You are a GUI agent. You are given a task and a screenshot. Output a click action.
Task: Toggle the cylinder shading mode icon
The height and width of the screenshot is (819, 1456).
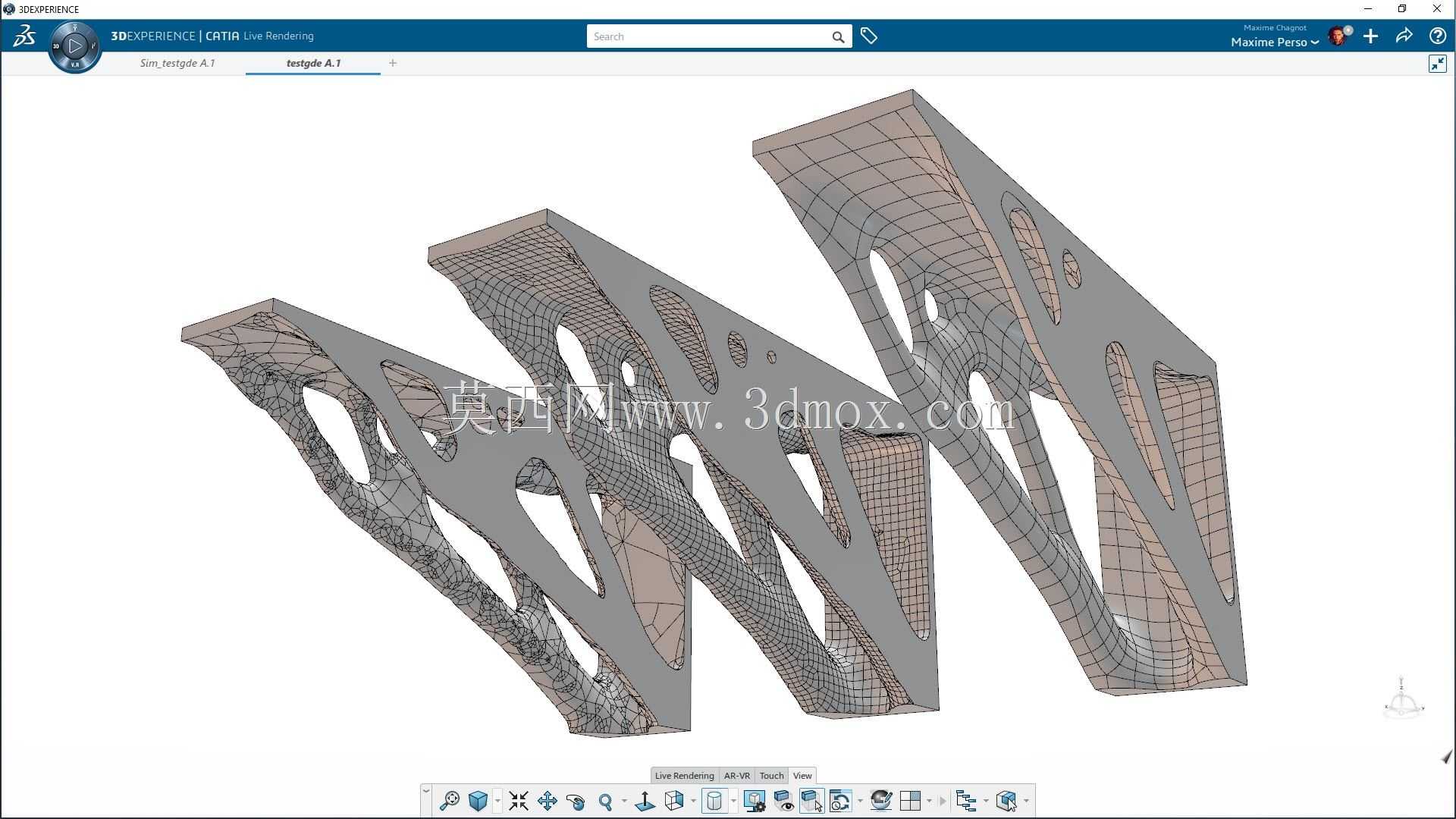tap(714, 801)
